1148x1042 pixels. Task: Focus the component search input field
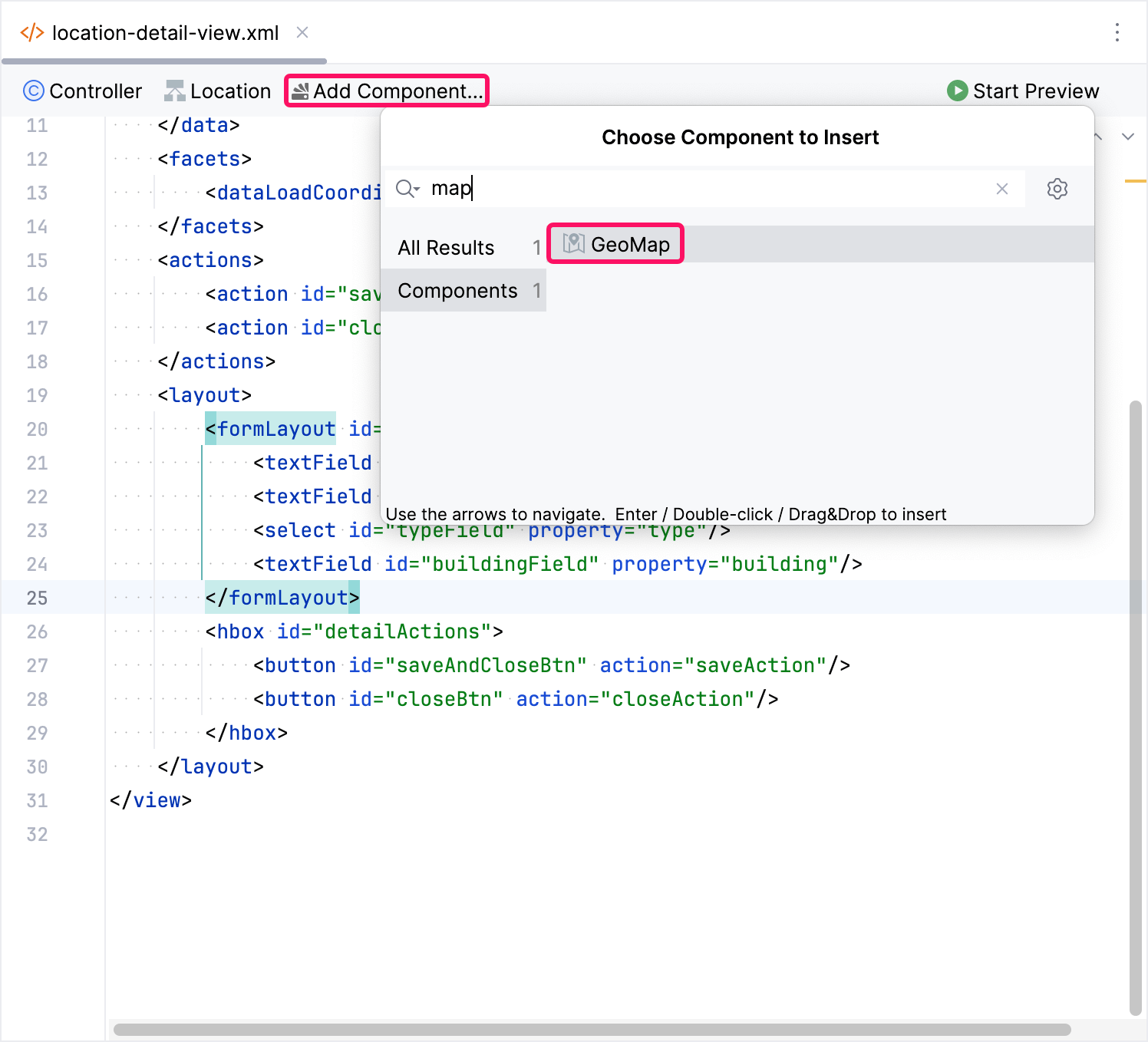pyautogui.click(x=691, y=188)
